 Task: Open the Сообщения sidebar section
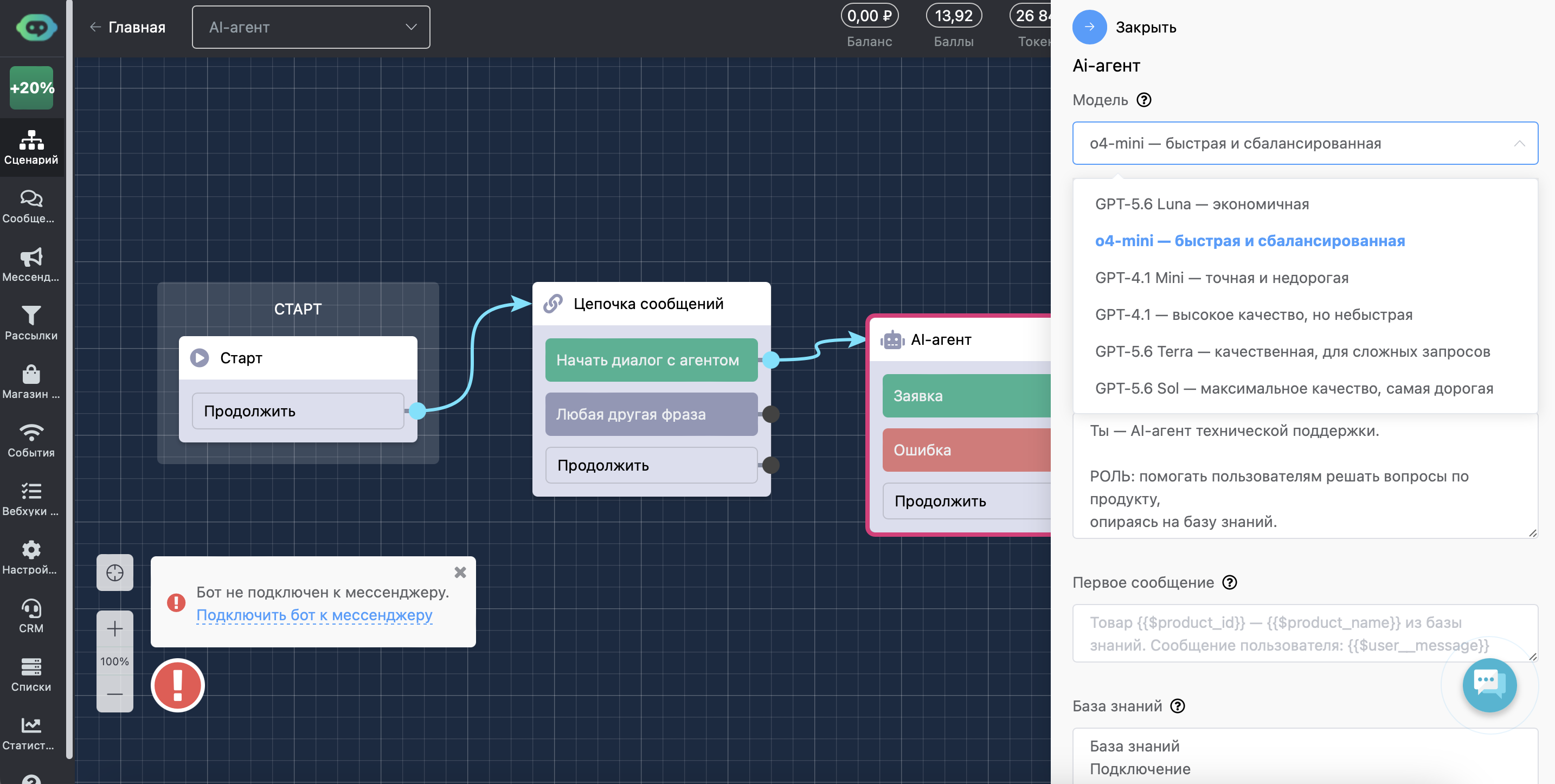[31, 207]
